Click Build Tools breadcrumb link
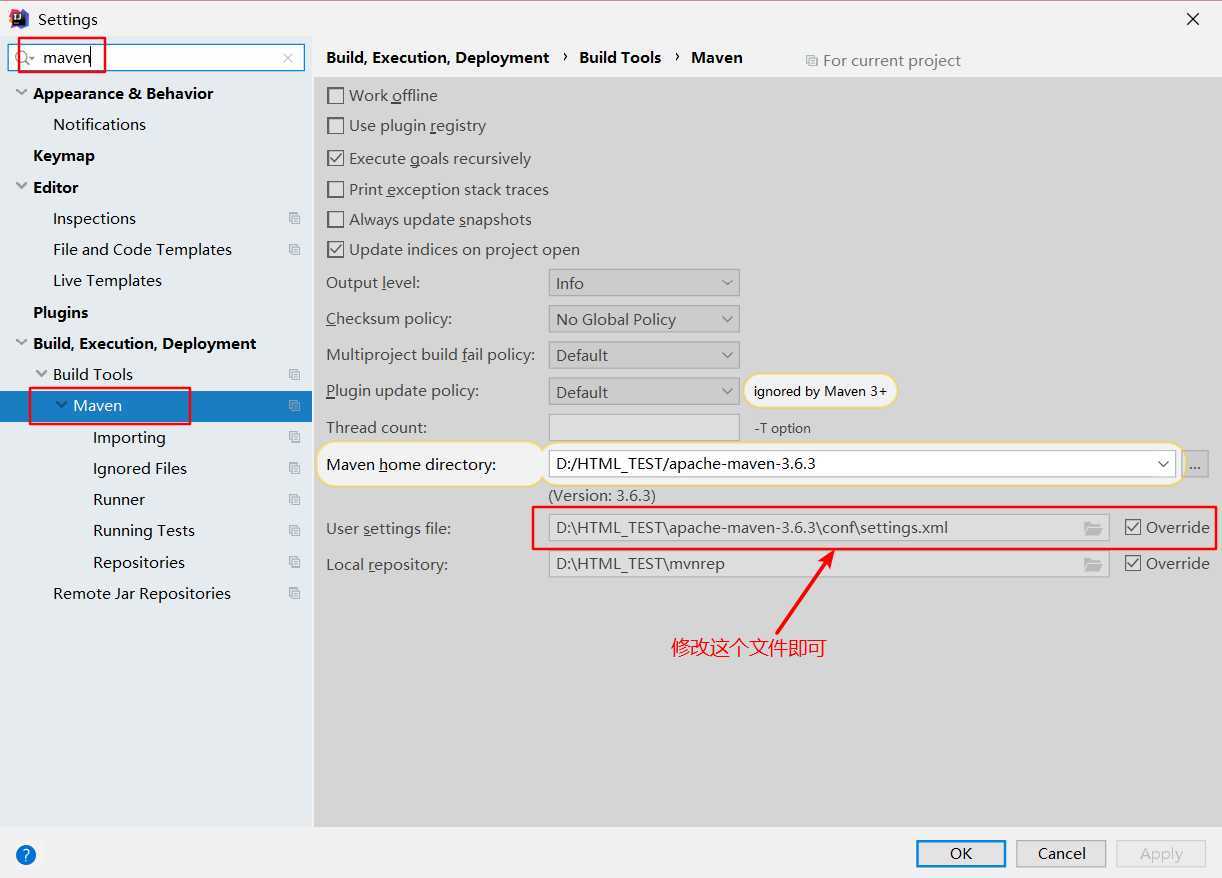Viewport: 1222px width, 878px height. (x=620, y=57)
